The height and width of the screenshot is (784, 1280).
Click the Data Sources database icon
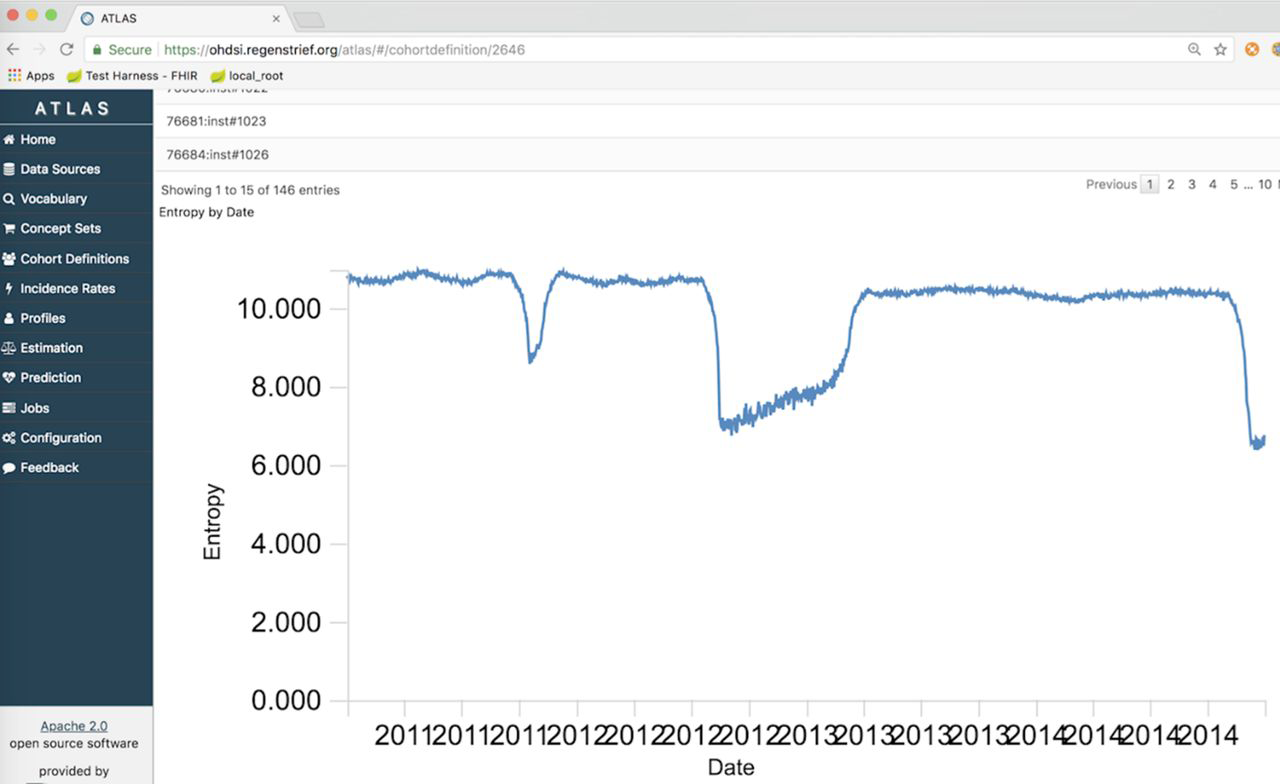9,170
